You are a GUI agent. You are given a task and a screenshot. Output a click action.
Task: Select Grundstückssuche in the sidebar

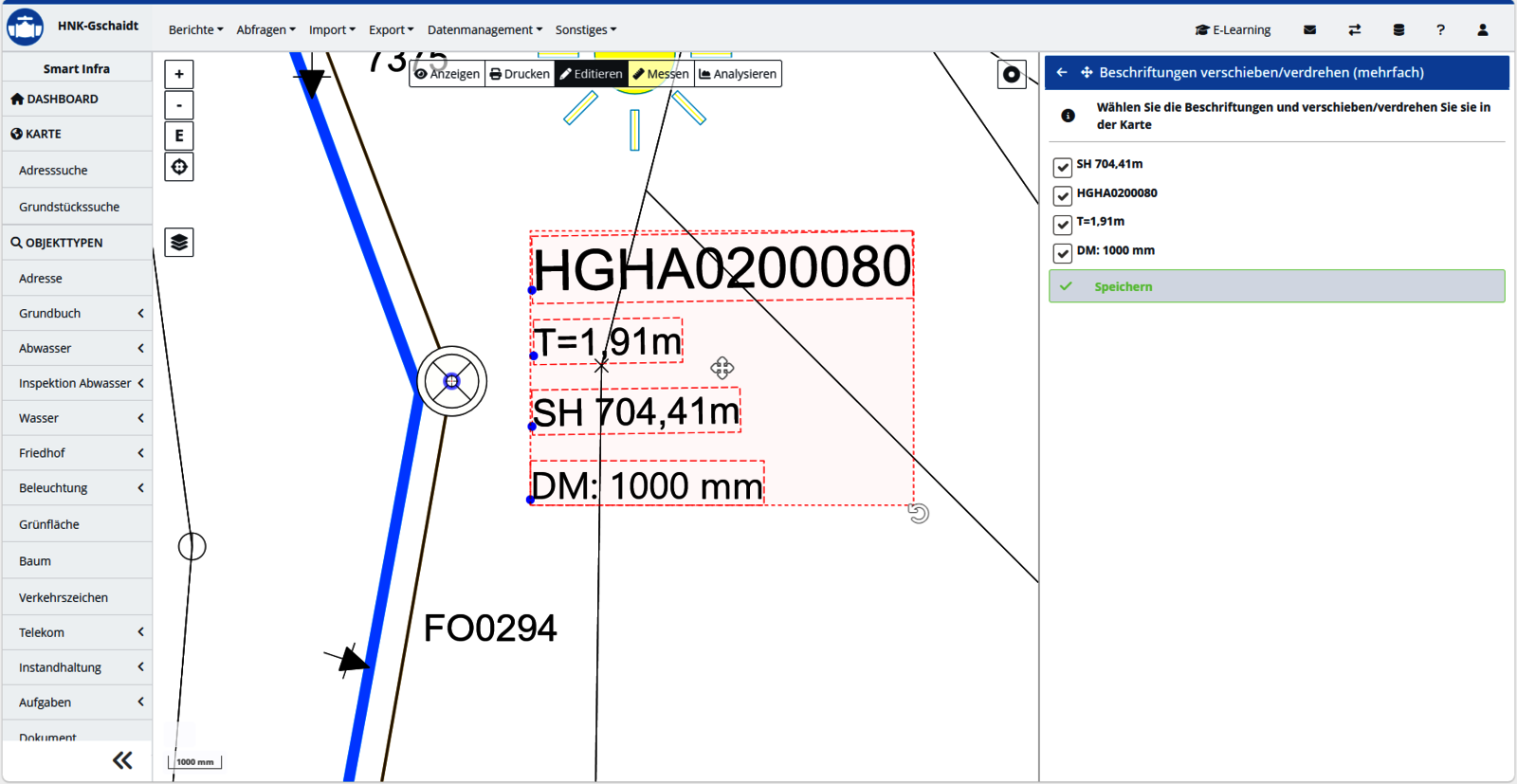(69, 207)
